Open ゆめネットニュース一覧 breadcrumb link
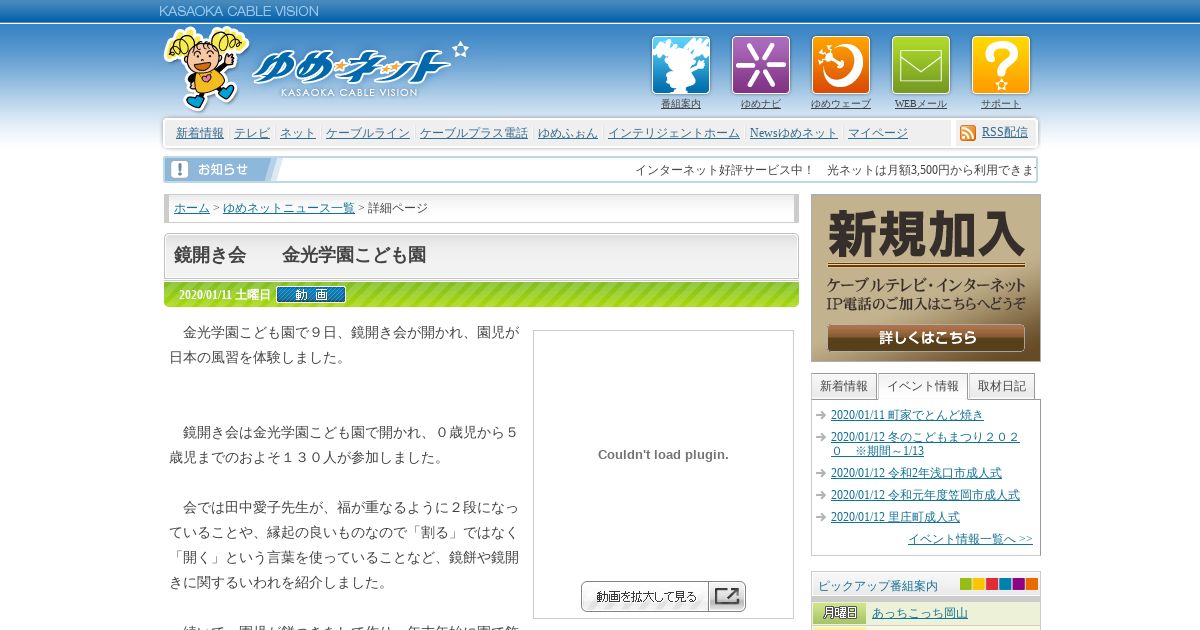 289,208
